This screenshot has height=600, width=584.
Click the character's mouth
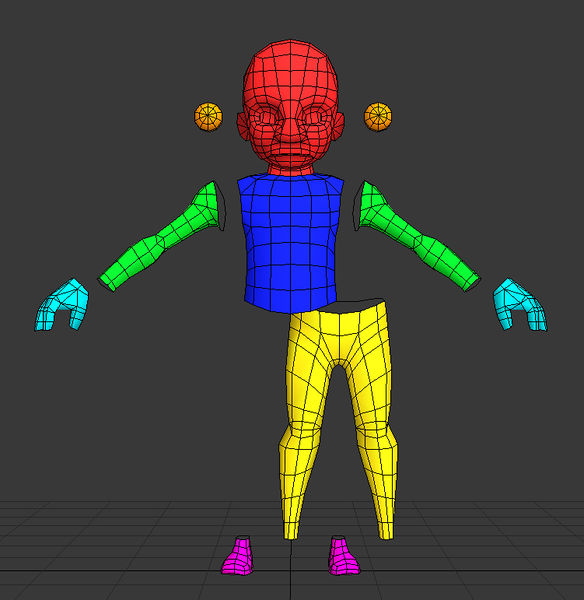(x=290, y=154)
